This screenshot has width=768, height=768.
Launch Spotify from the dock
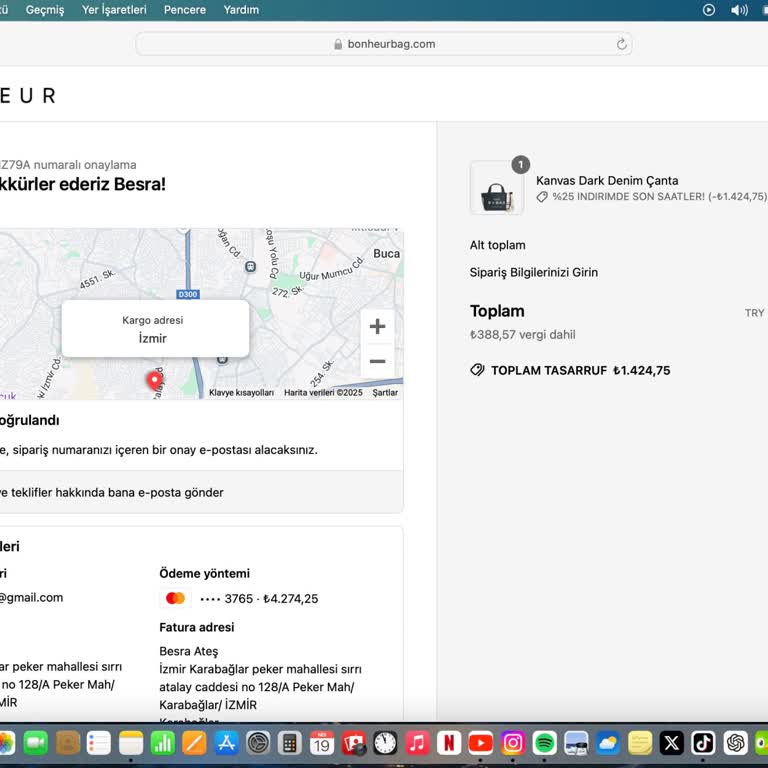[x=544, y=743]
